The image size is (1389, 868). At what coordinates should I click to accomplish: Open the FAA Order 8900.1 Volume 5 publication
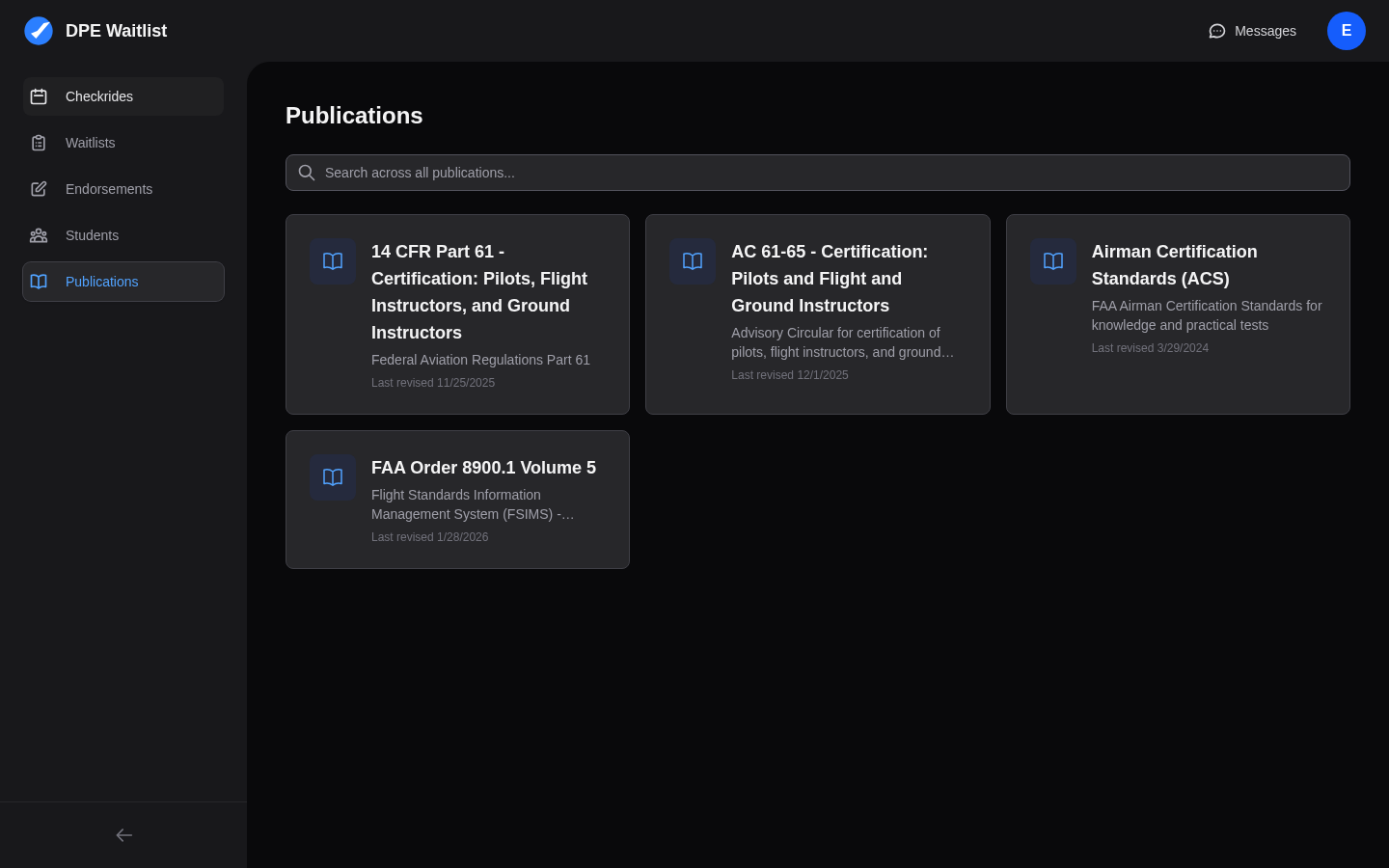pyautogui.click(x=457, y=500)
